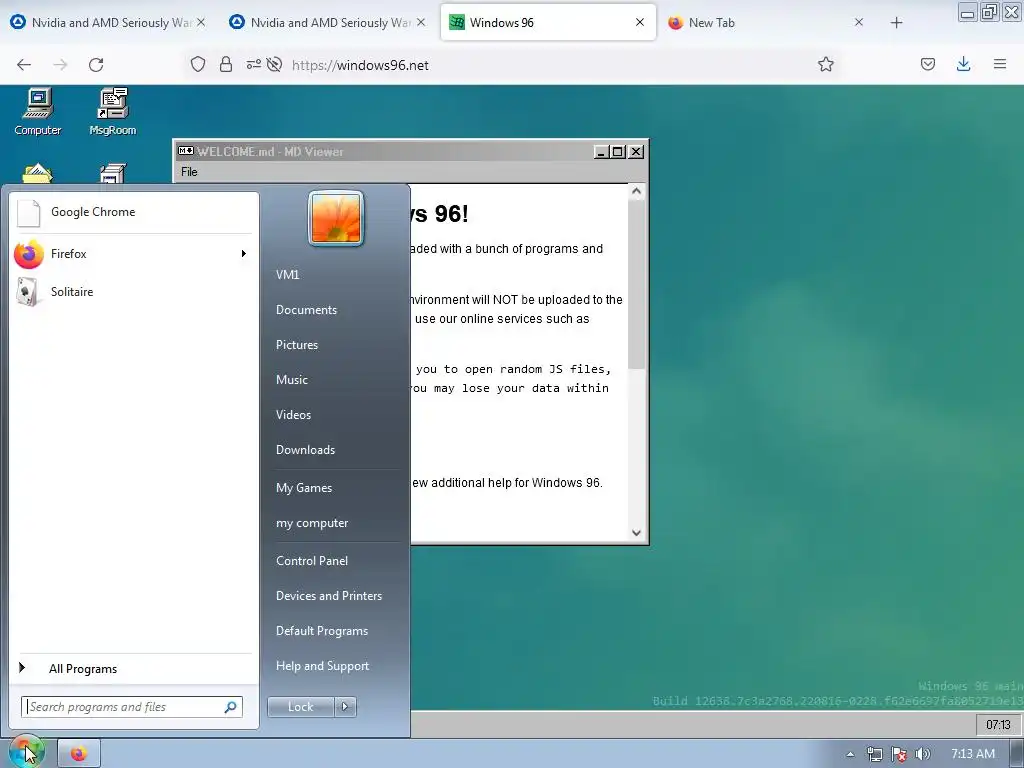1024x768 pixels.
Task: Open Default Programs
Action: tap(321, 631)
